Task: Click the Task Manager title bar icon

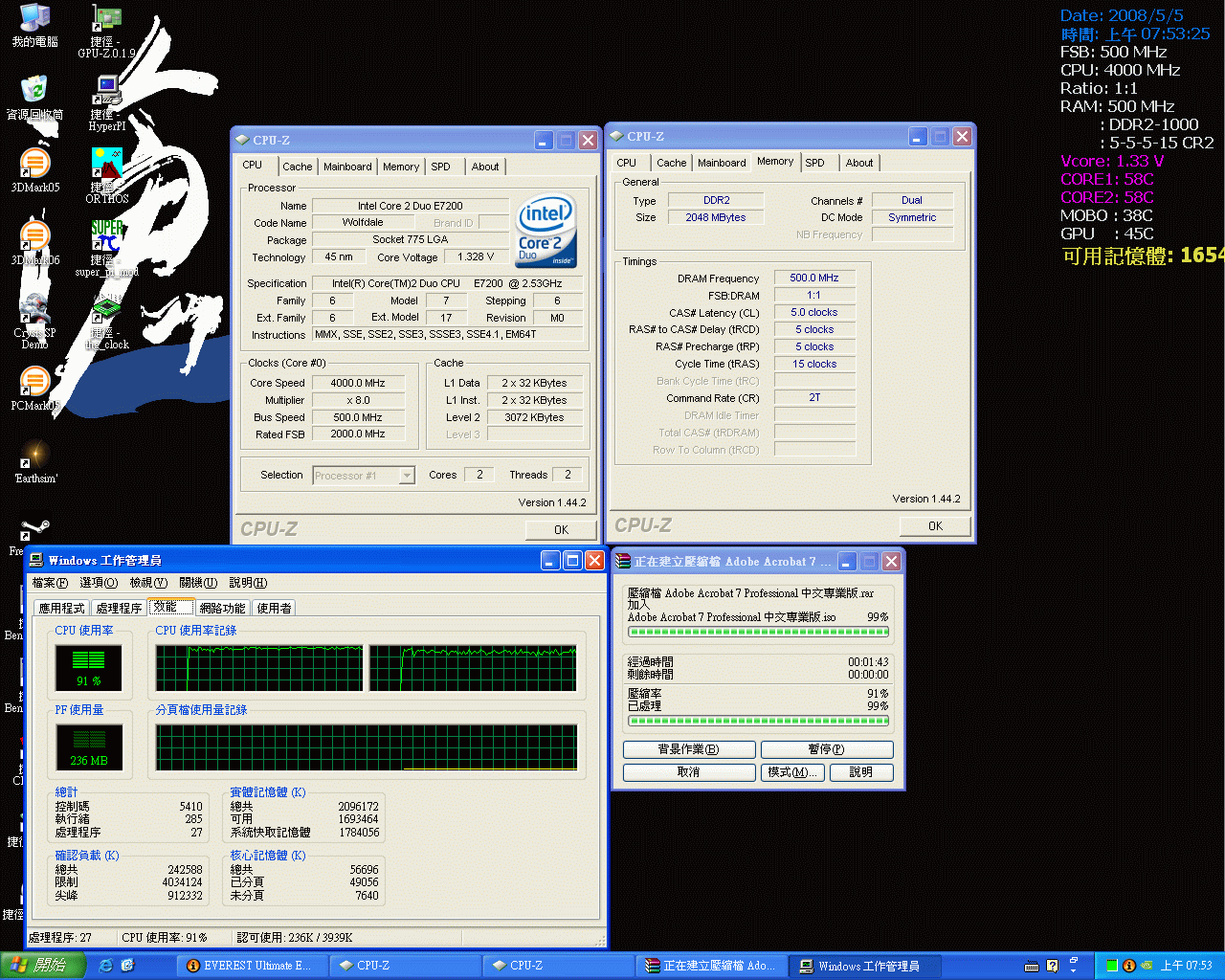Action: pyautogui.click(x=36, y=560)
